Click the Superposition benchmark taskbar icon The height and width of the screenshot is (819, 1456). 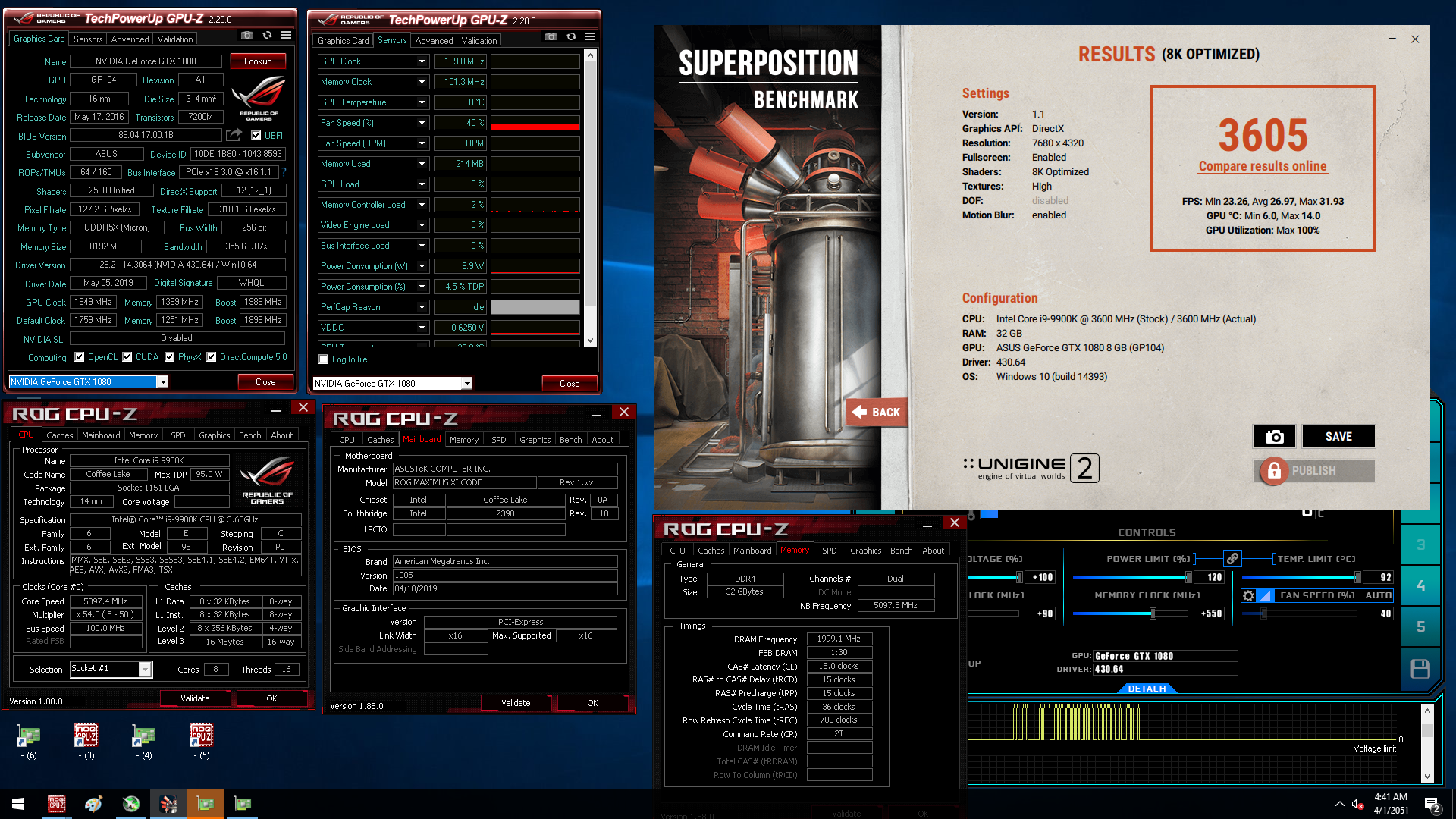pos(168,804)
